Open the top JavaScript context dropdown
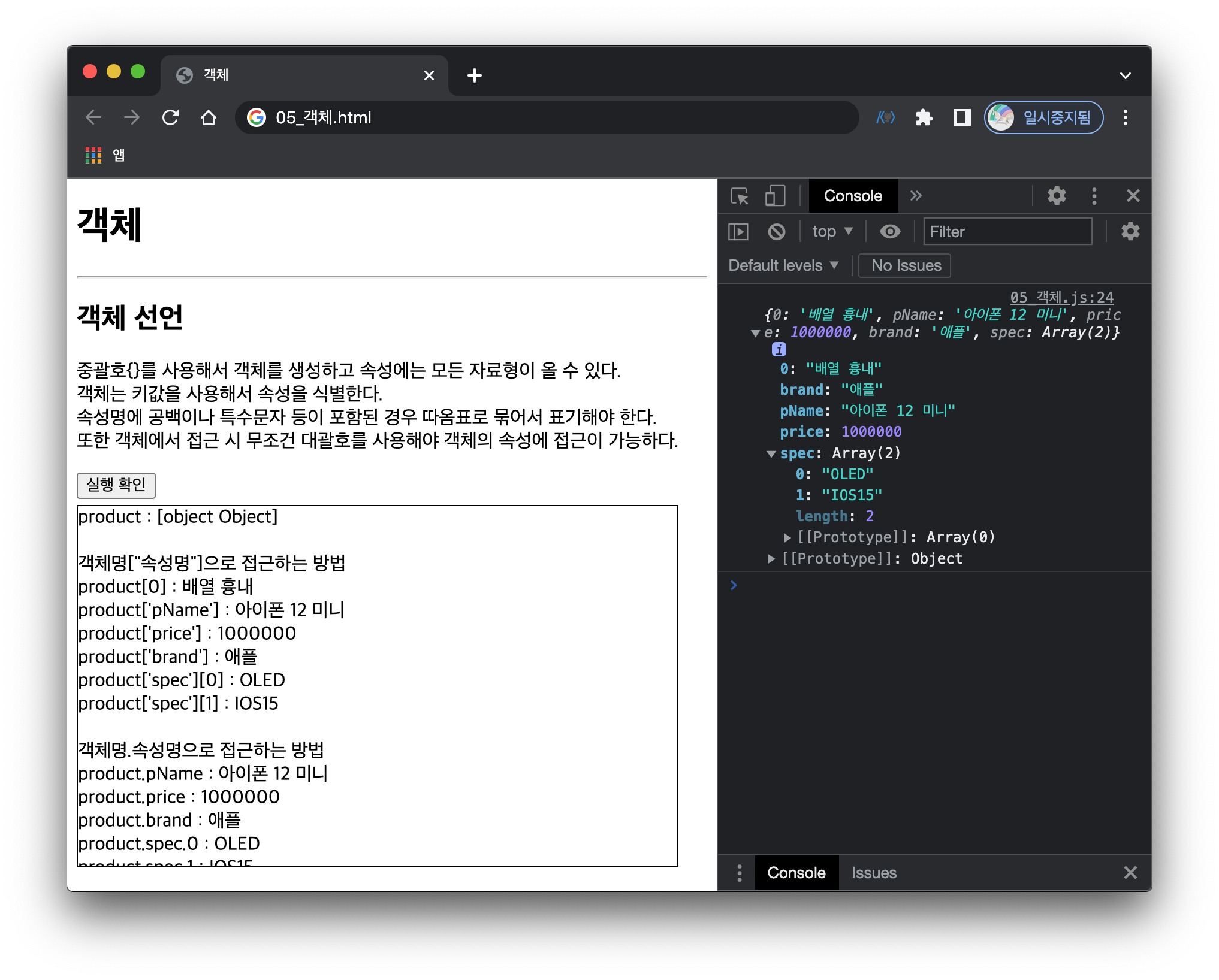Image resolution: width=1219 pixels, height=980 pixels. pyautogui.click(x=832, y=232)
